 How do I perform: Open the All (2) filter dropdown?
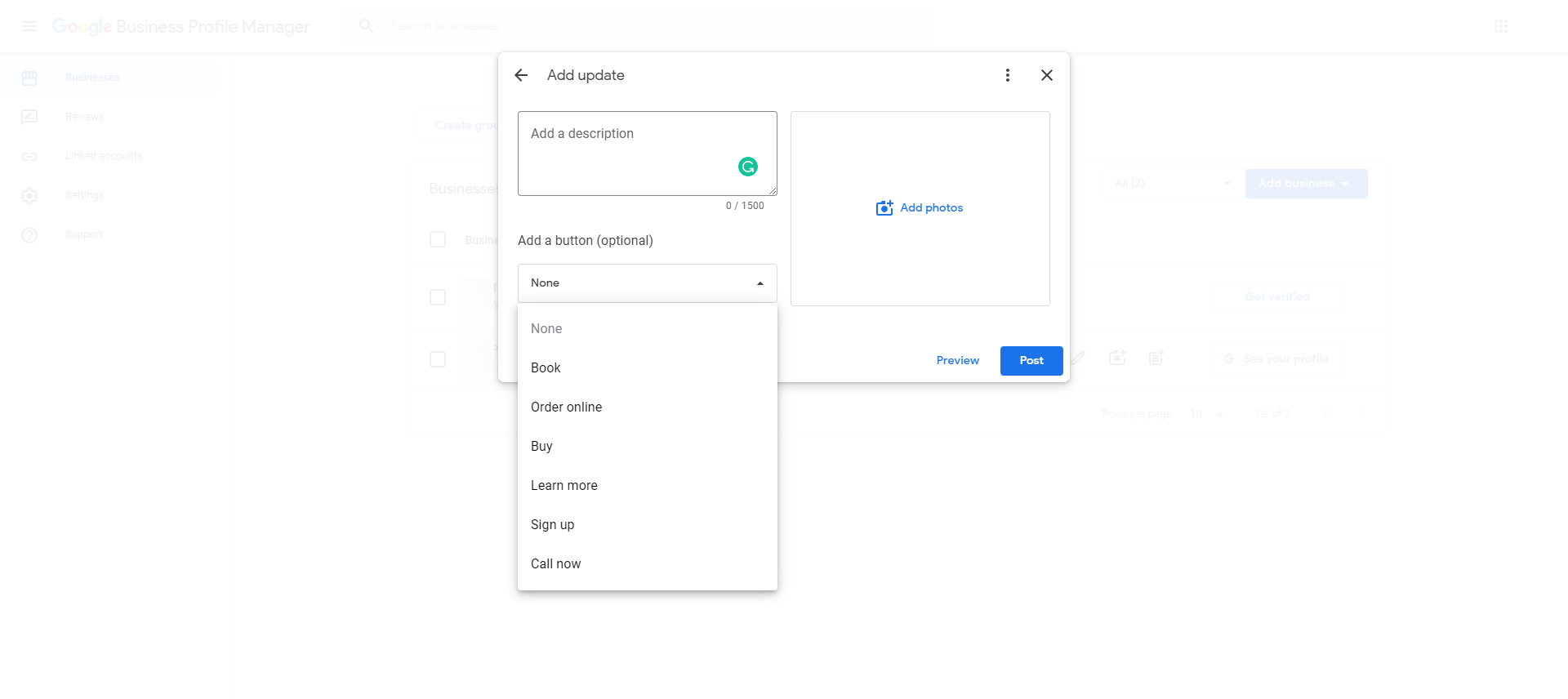(1173, 184)
